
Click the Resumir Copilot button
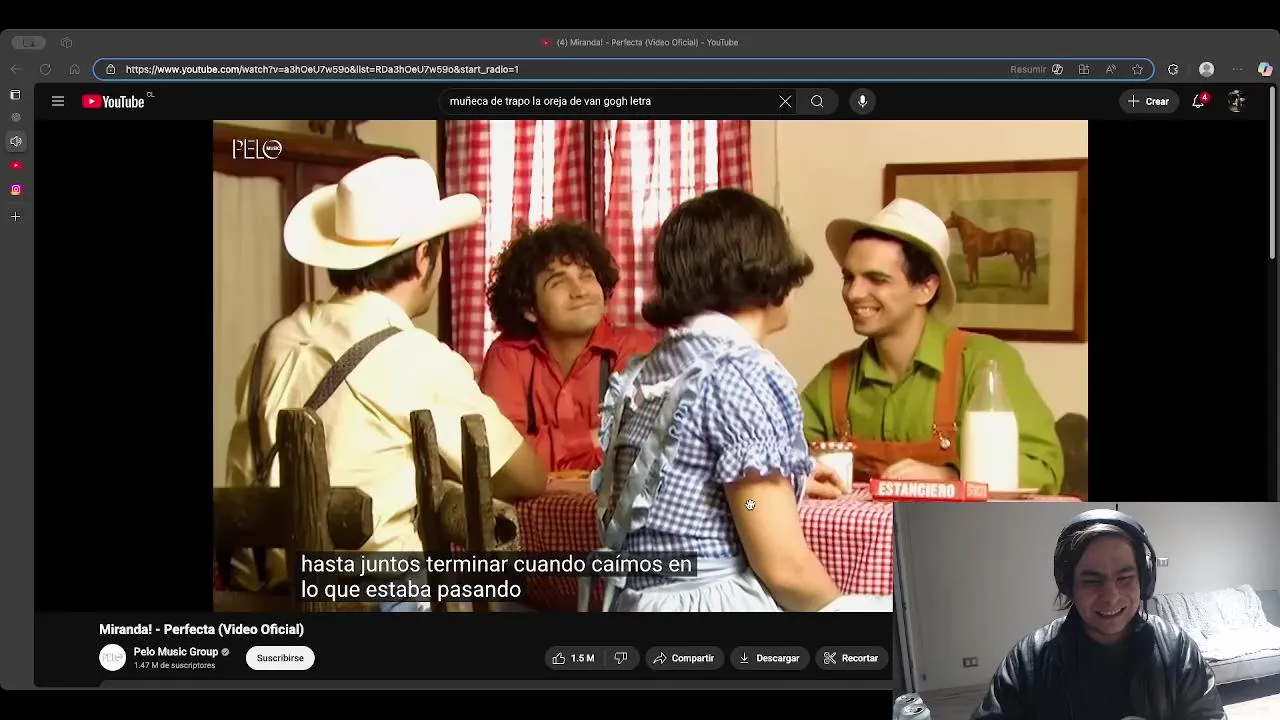[x=1037, y=69]
